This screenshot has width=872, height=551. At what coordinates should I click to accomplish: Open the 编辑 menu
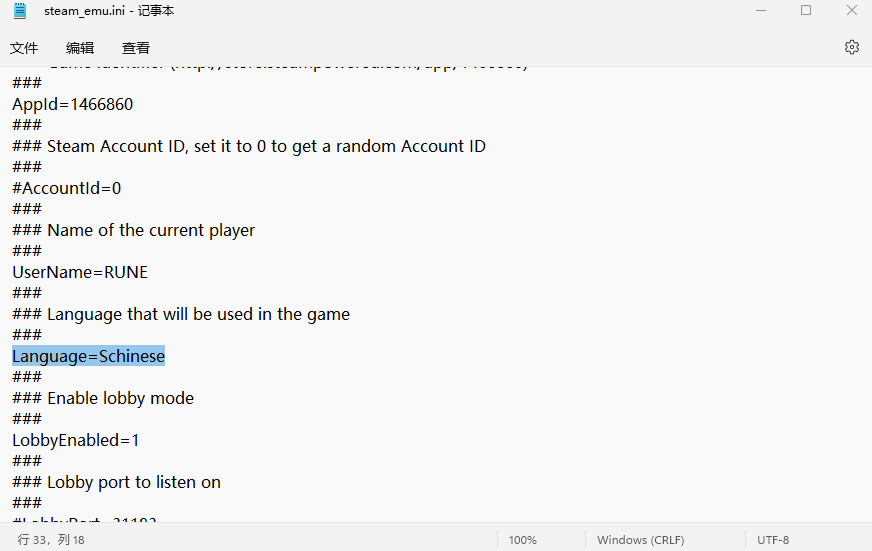[80, 48]
